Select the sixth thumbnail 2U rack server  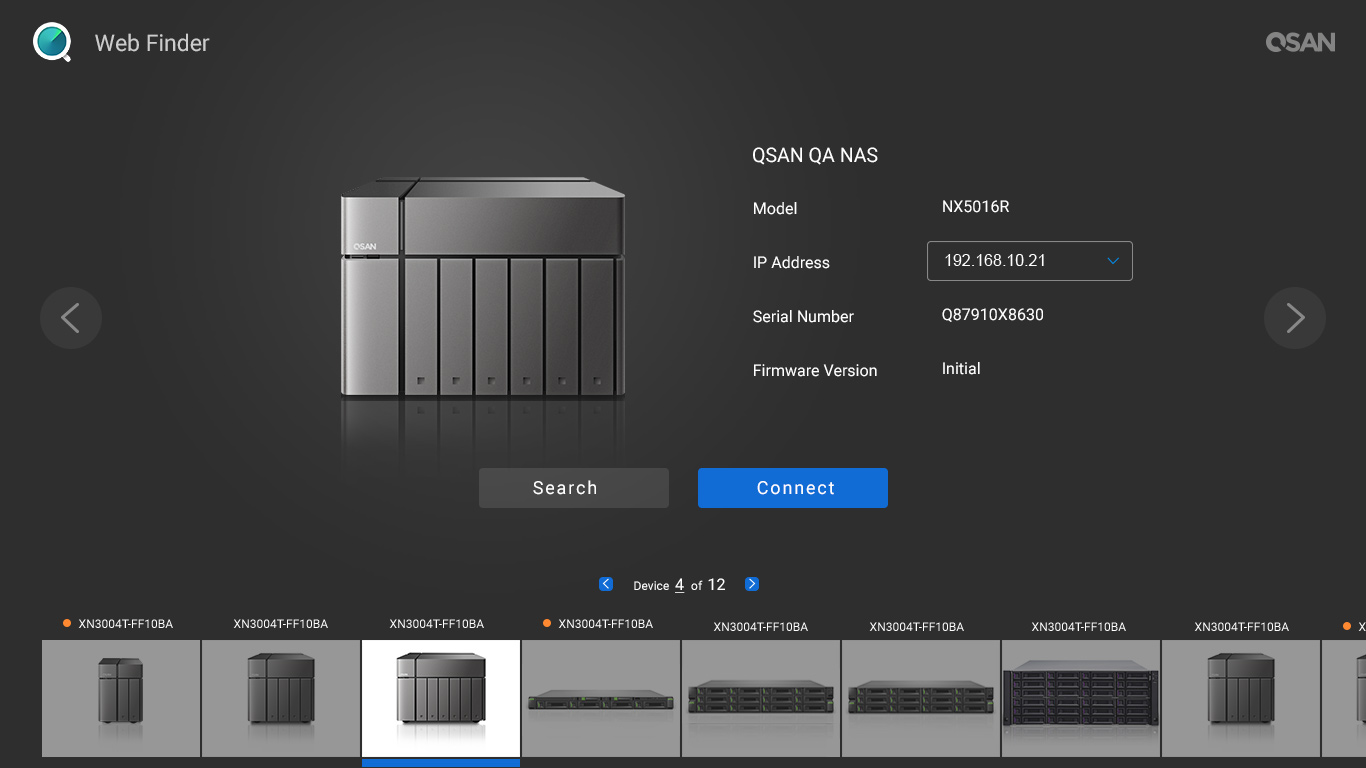point(921,698)
